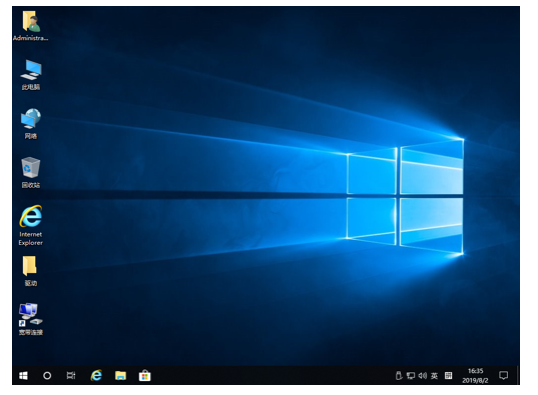Open the Windows Start menu

pyautogui.click(x=23, y=376)
